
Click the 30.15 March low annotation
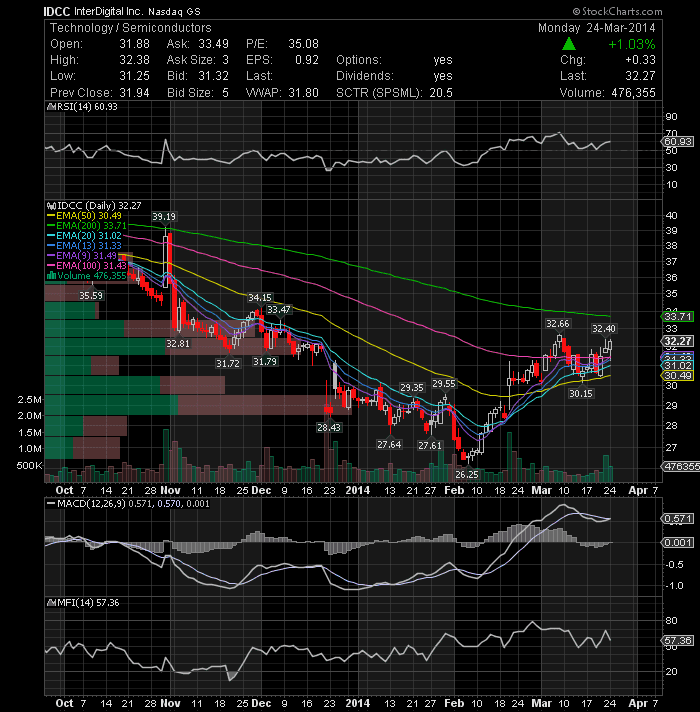pos(581,393)
